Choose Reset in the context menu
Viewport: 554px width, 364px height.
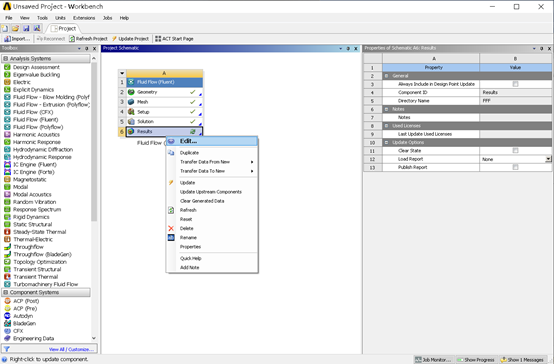tap(212, 219)
